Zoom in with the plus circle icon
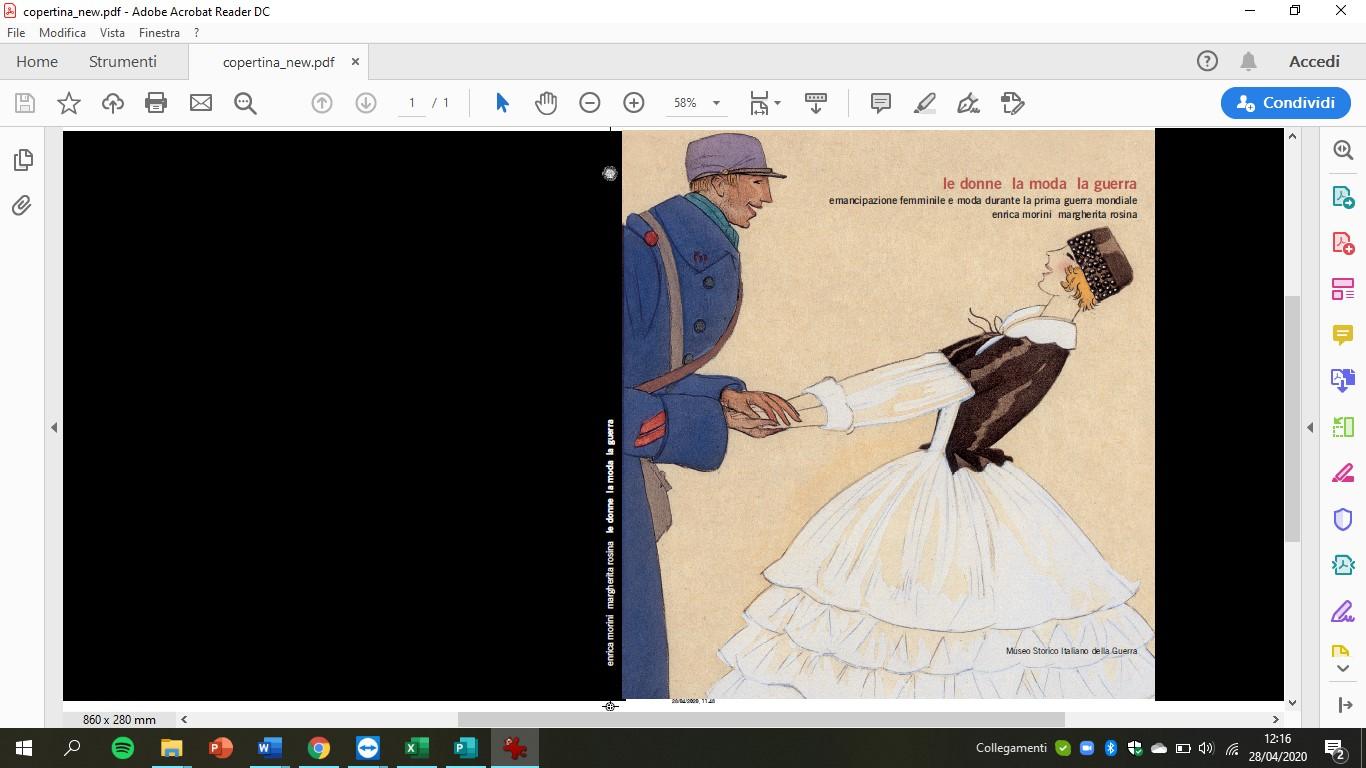The height and width of the screenshot is (768, 1366). [634, 103]
